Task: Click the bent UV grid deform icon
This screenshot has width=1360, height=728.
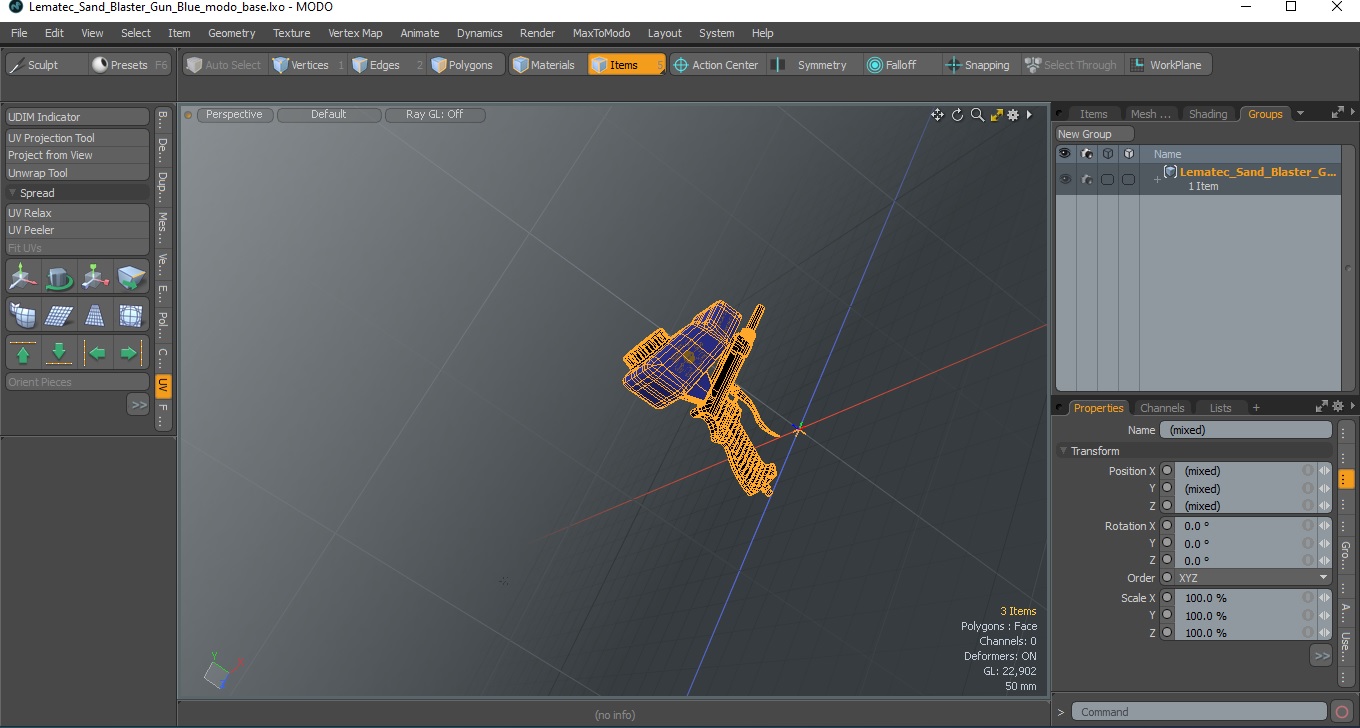Action: click(x=24, y=315)
